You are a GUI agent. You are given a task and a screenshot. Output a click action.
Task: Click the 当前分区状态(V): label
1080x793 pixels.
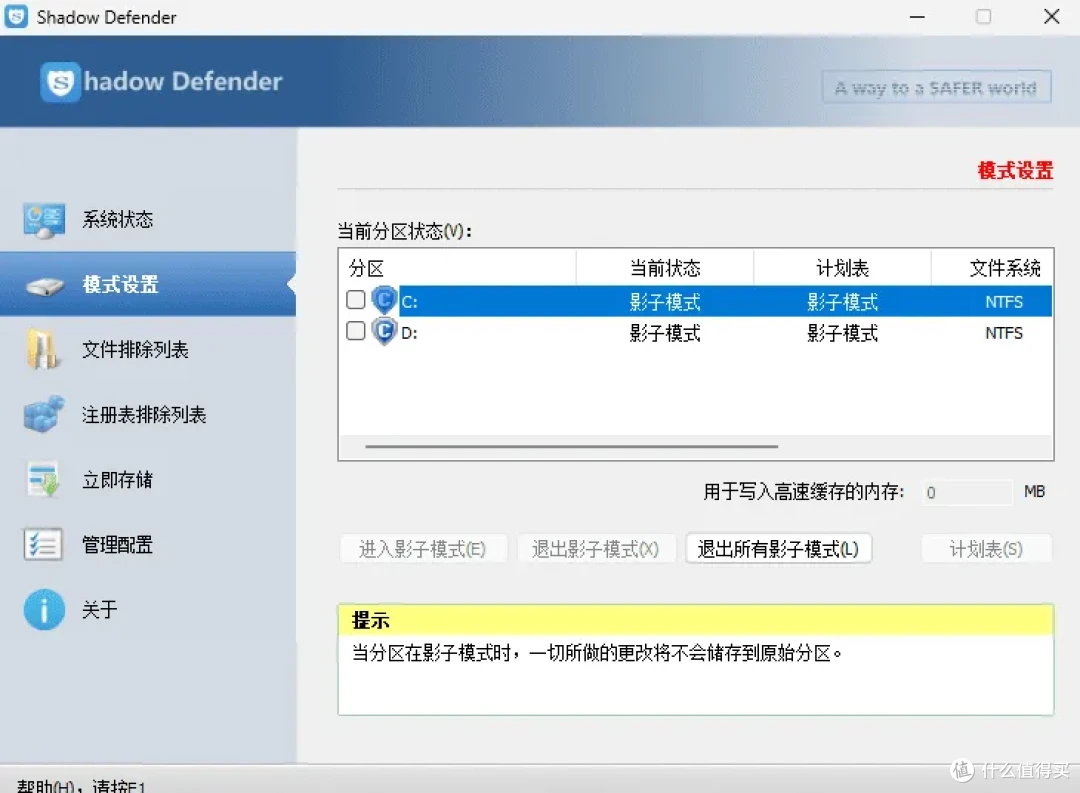pos(405,231)
